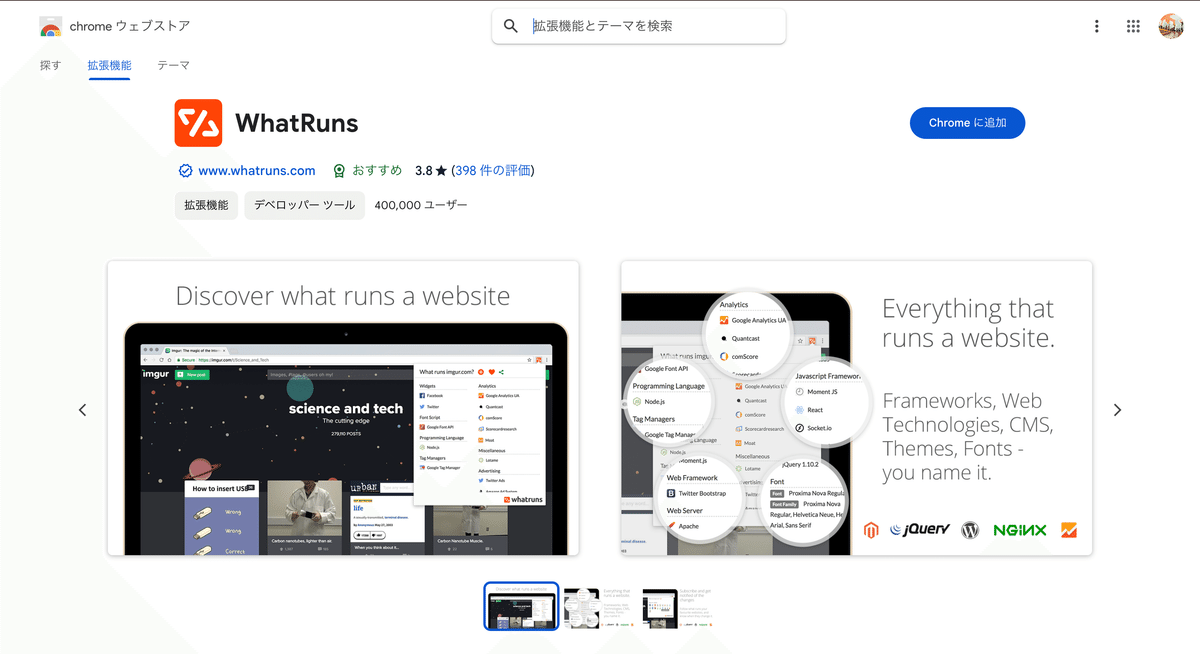Open the Google apps grid

(x=1133, y=26)
